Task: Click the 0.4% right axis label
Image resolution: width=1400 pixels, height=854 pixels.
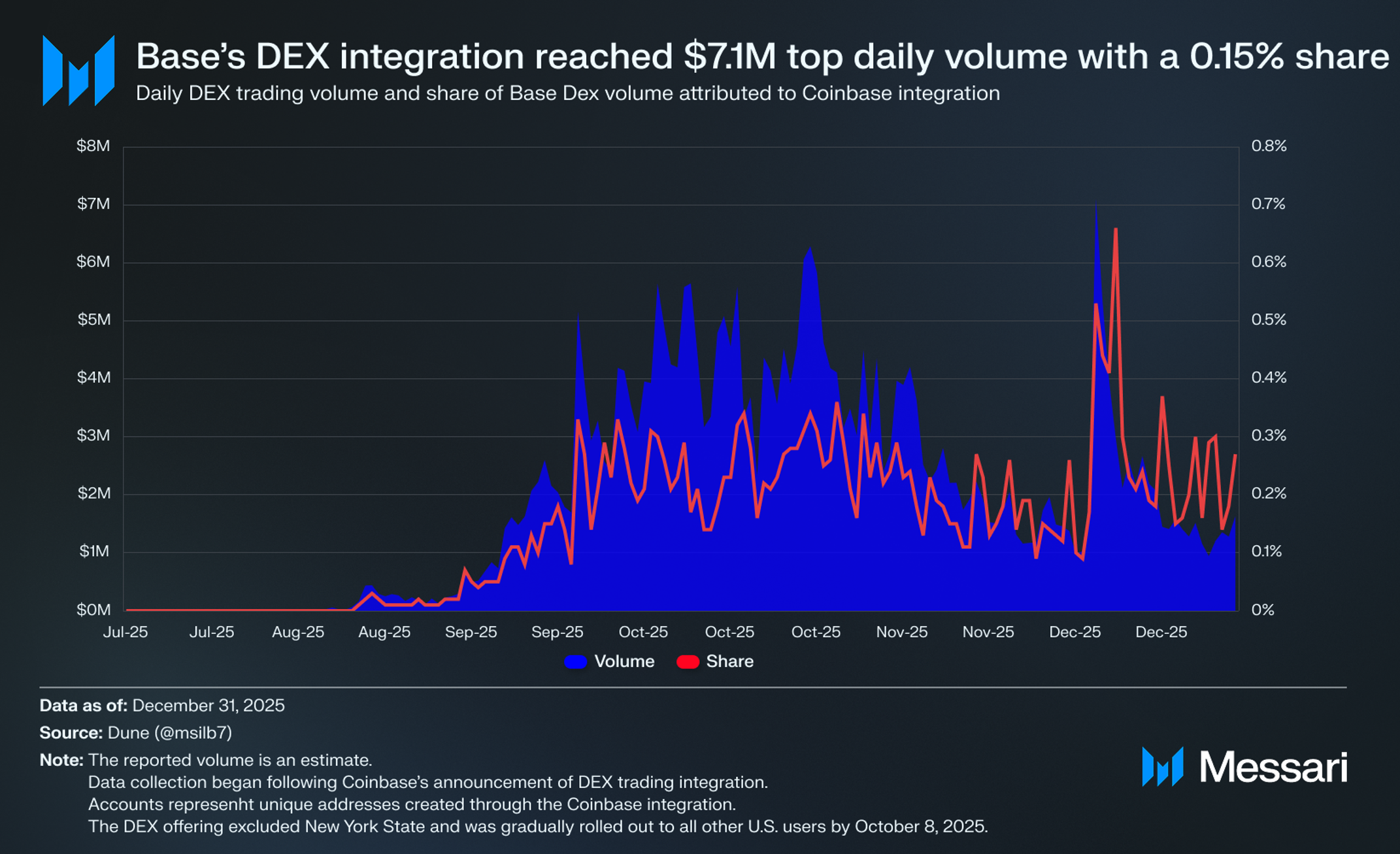Action: pyautogui.click(x=1268, y=378)
